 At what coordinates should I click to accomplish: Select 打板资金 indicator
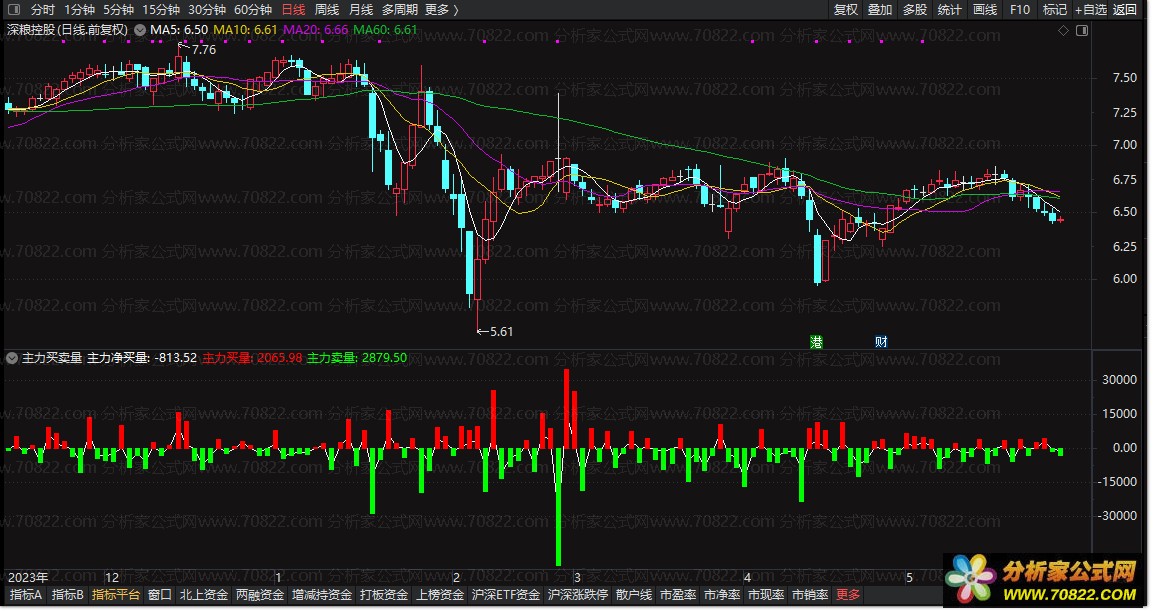384,595
